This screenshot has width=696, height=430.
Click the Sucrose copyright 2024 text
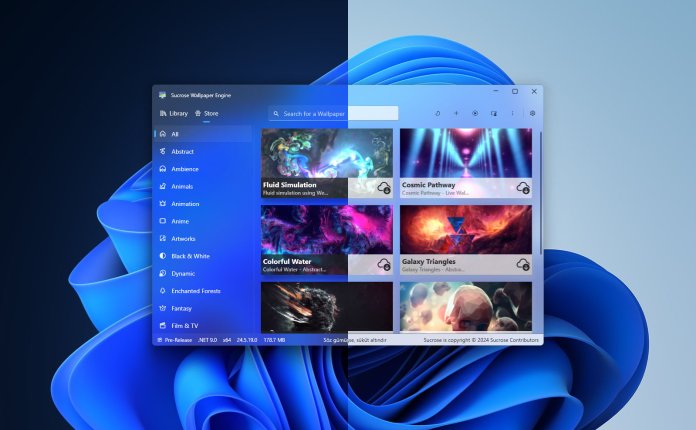(x=481, y=340)
